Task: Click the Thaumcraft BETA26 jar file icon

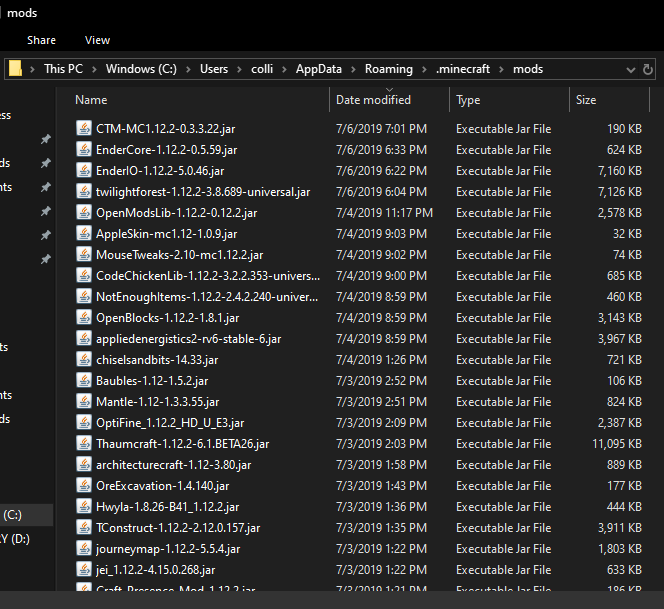Action: click(x=84, y=443)
